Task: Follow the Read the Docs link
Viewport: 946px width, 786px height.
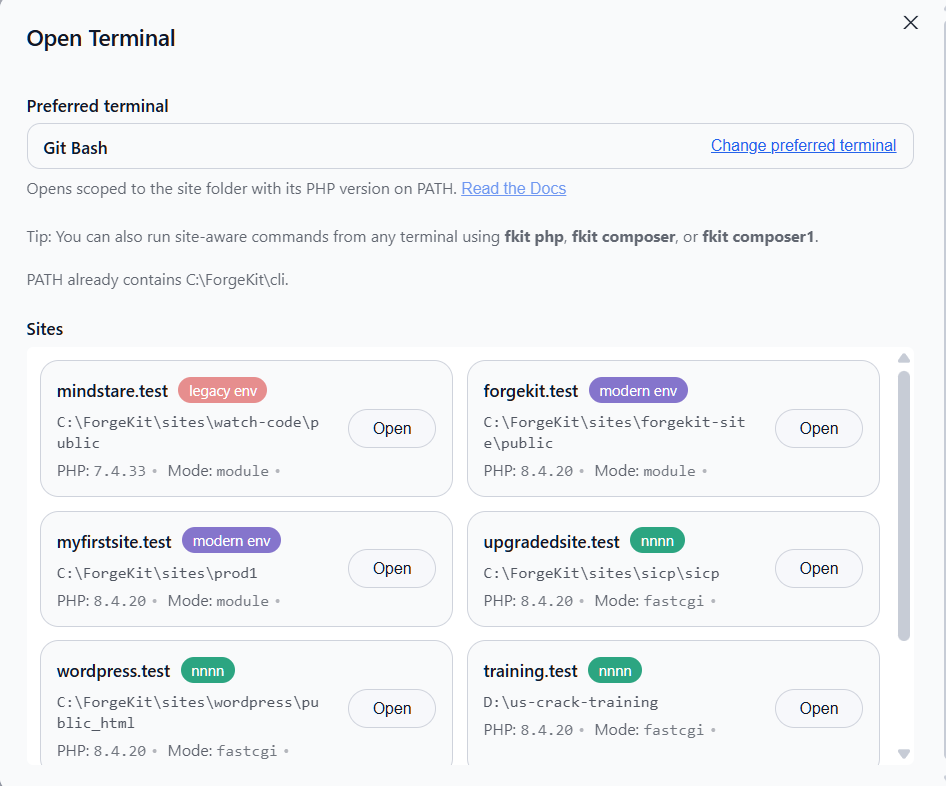Action: point(513,189)
